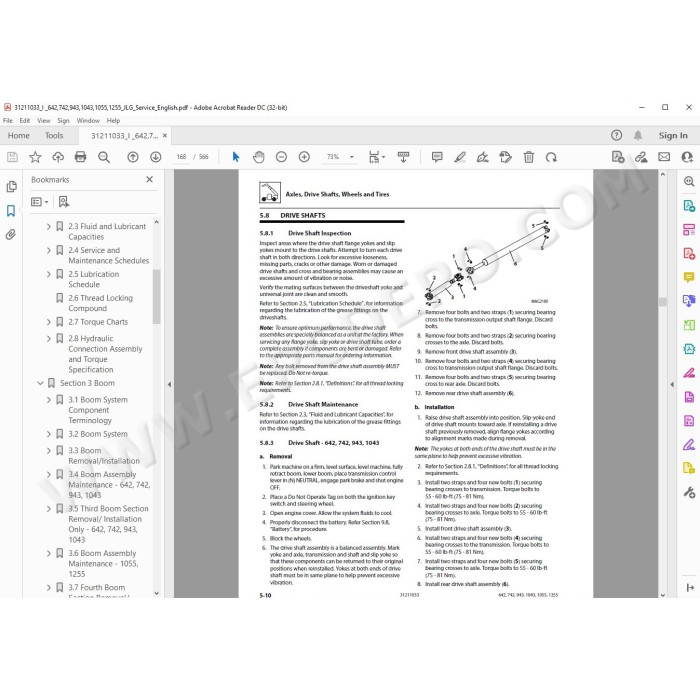Open the View menu

click(x=44, y=121)
